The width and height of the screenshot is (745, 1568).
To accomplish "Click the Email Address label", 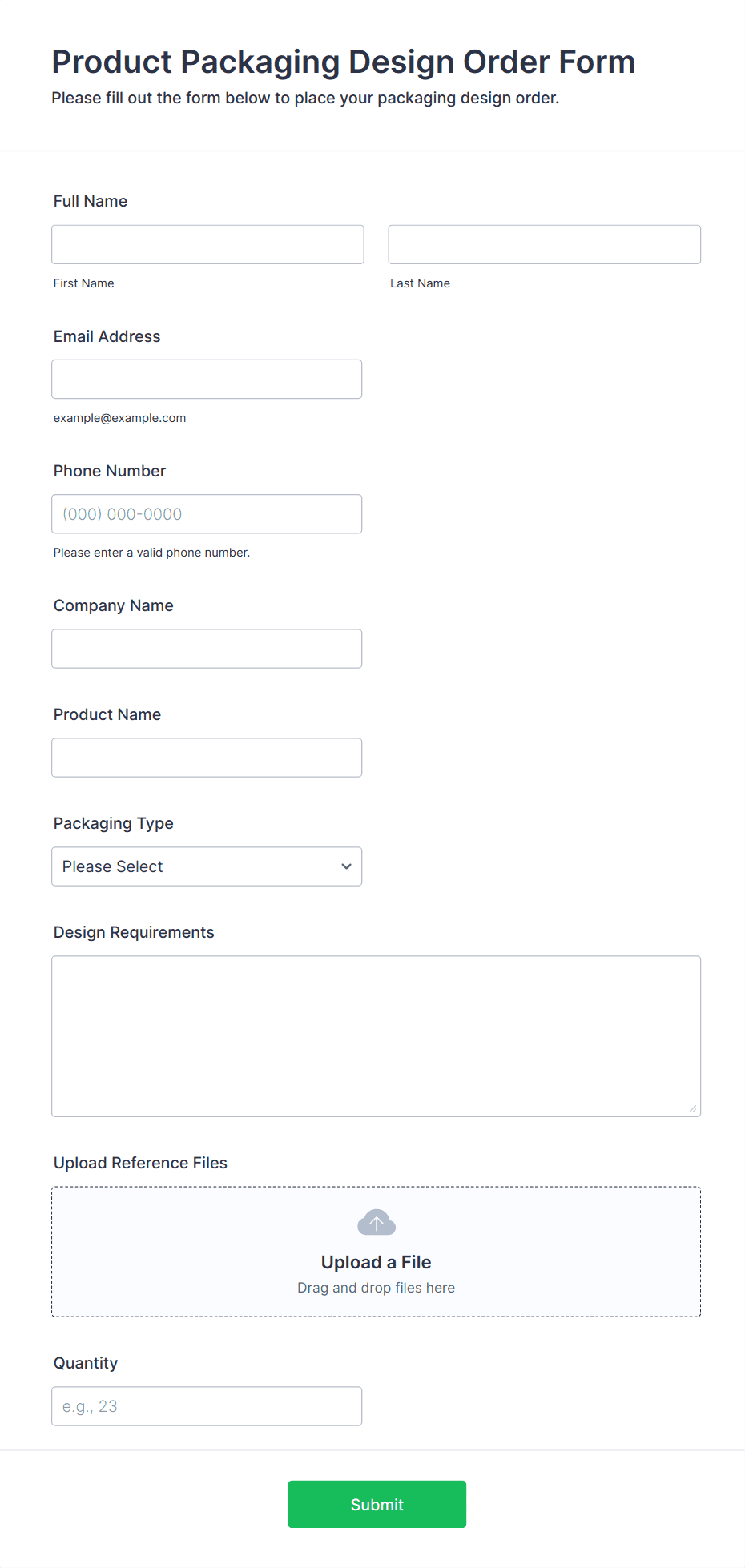I will 107,336.
